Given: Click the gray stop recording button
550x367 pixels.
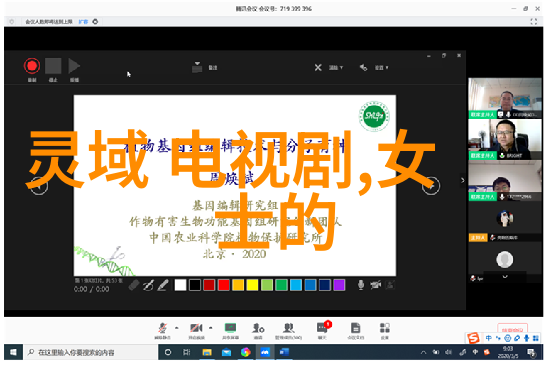Looking at the screenshot, I should pyautogui.click(x=53, y=66).
